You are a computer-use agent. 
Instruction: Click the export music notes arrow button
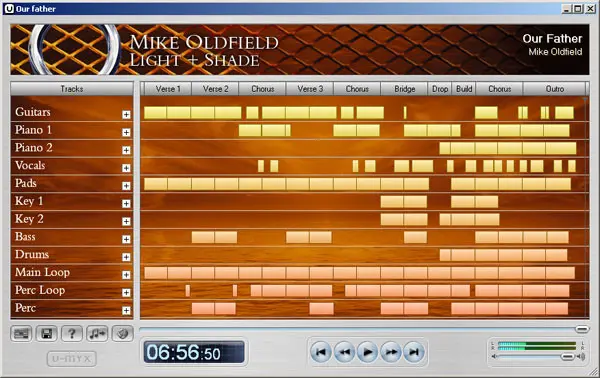(x=97, y=334)
